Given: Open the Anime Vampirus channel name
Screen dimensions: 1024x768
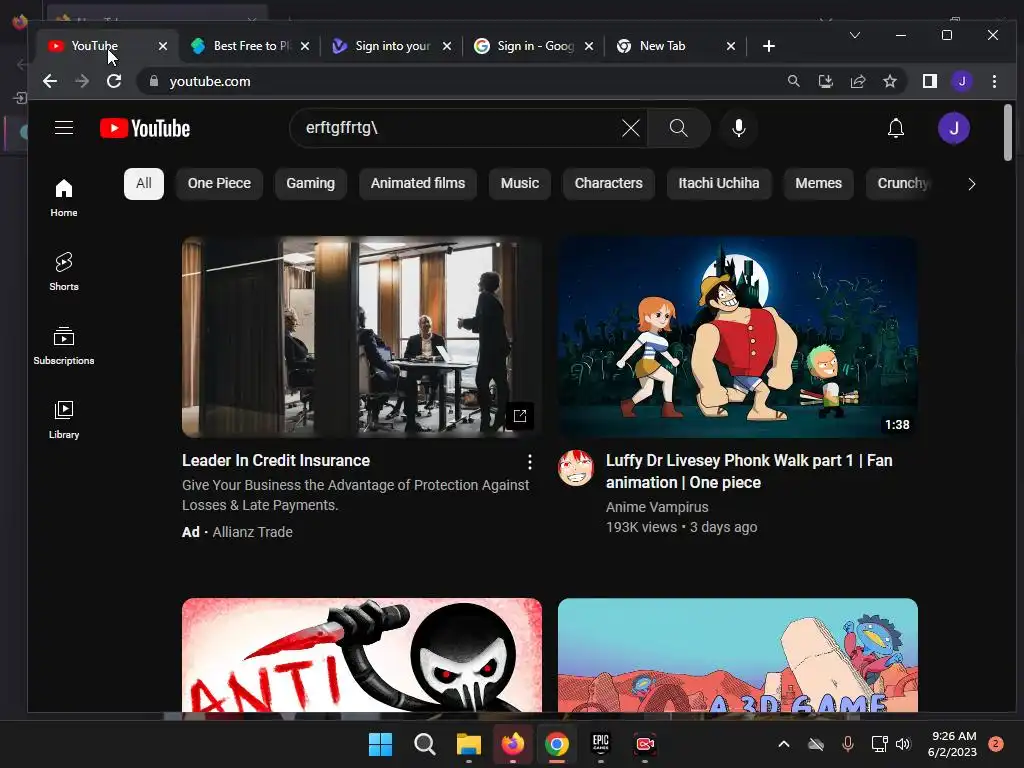Looking at the screenshot, I should (656, 507).
